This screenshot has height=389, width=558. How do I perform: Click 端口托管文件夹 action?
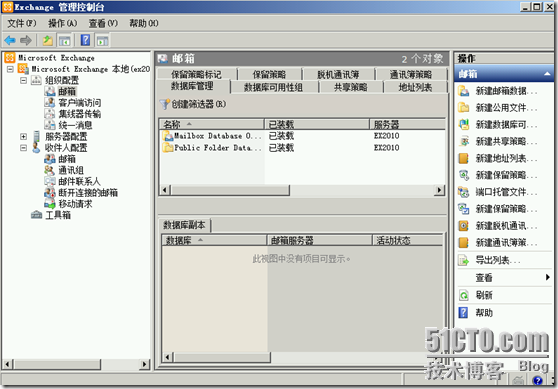click(498, 192)
